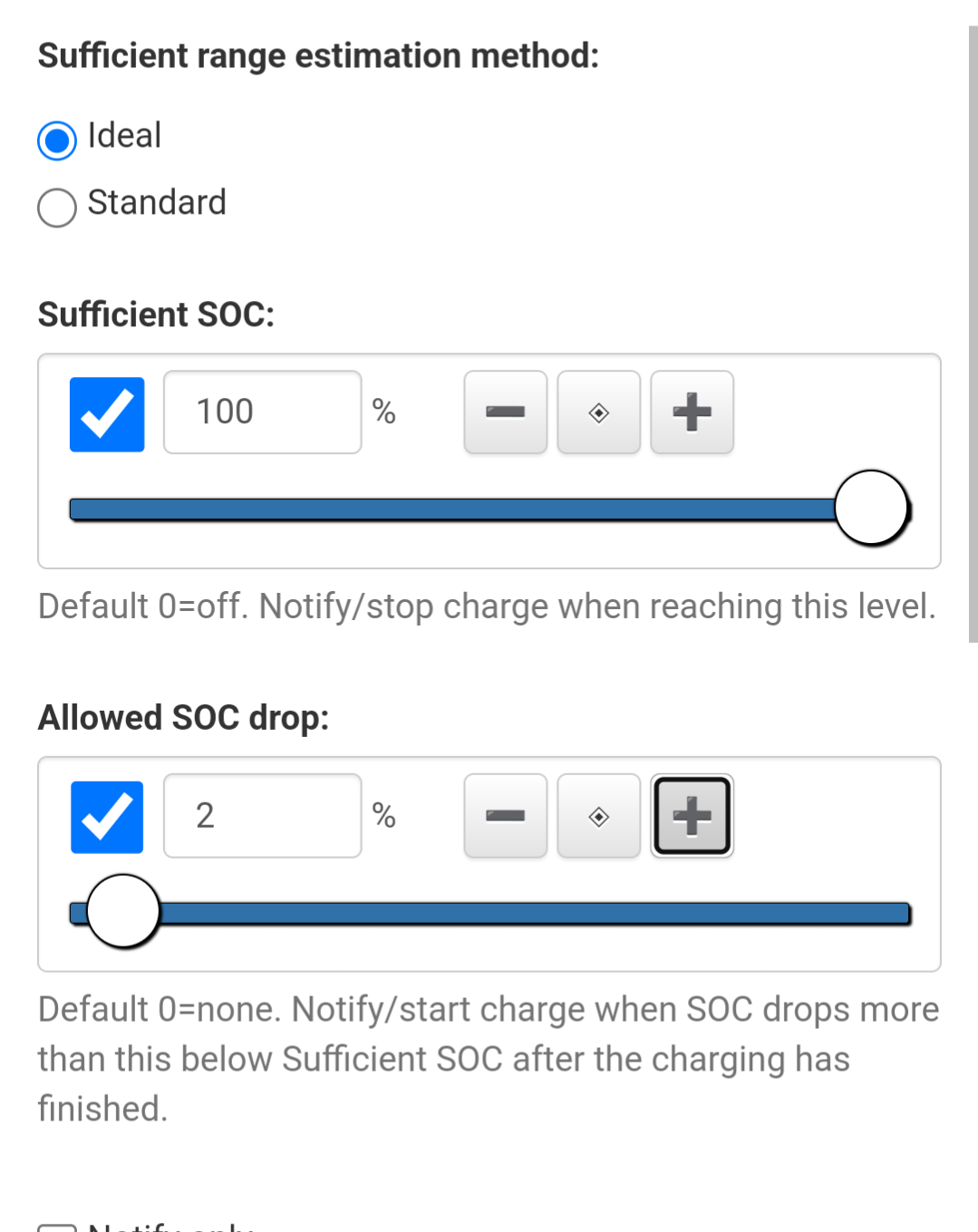Click the minus stepper for Allowed SOC drop
The width and height of the screenshot is (978, 1232).
pos(505,816)
